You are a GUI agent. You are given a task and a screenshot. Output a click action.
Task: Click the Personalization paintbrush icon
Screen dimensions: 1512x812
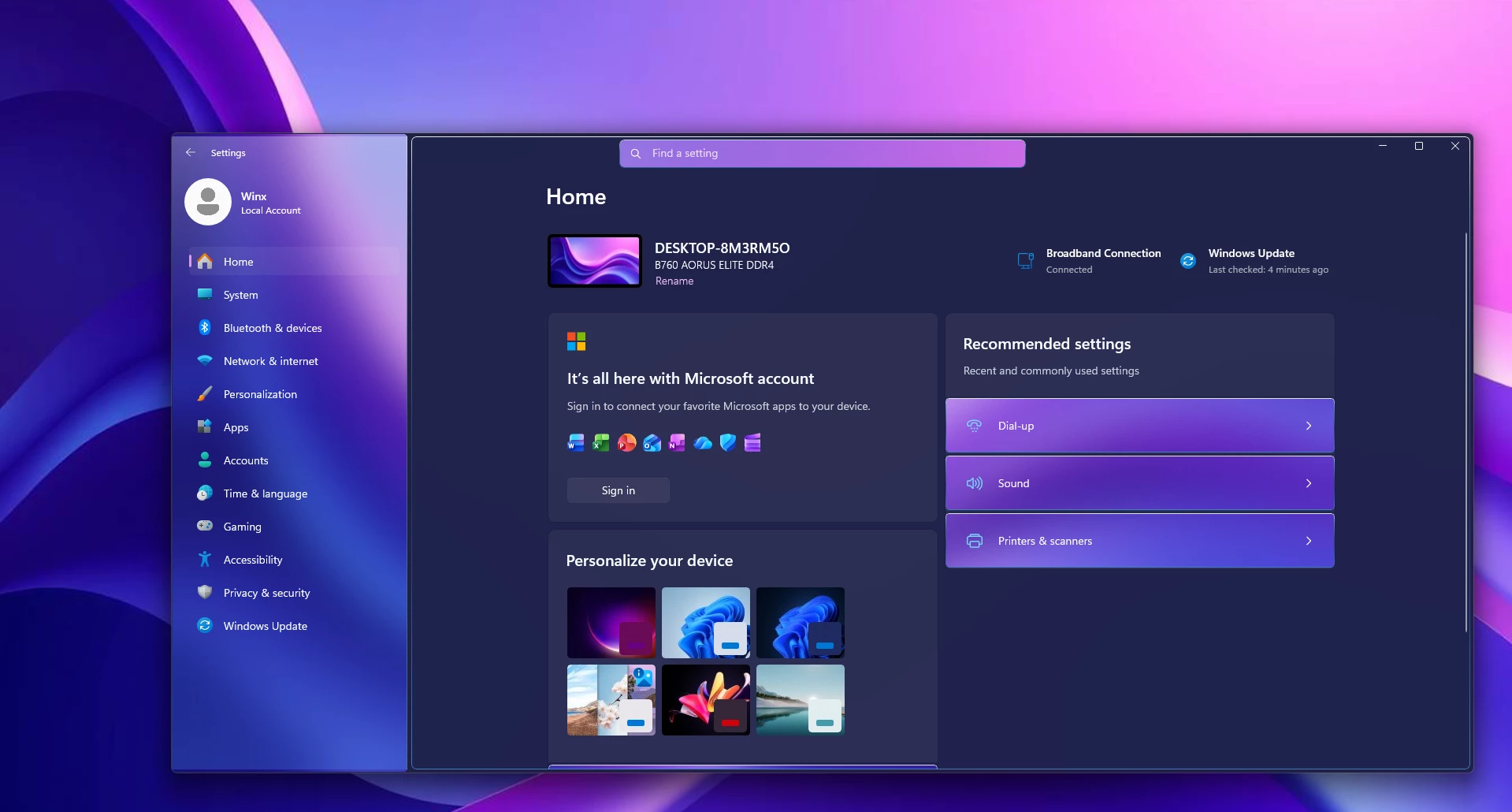205,393
